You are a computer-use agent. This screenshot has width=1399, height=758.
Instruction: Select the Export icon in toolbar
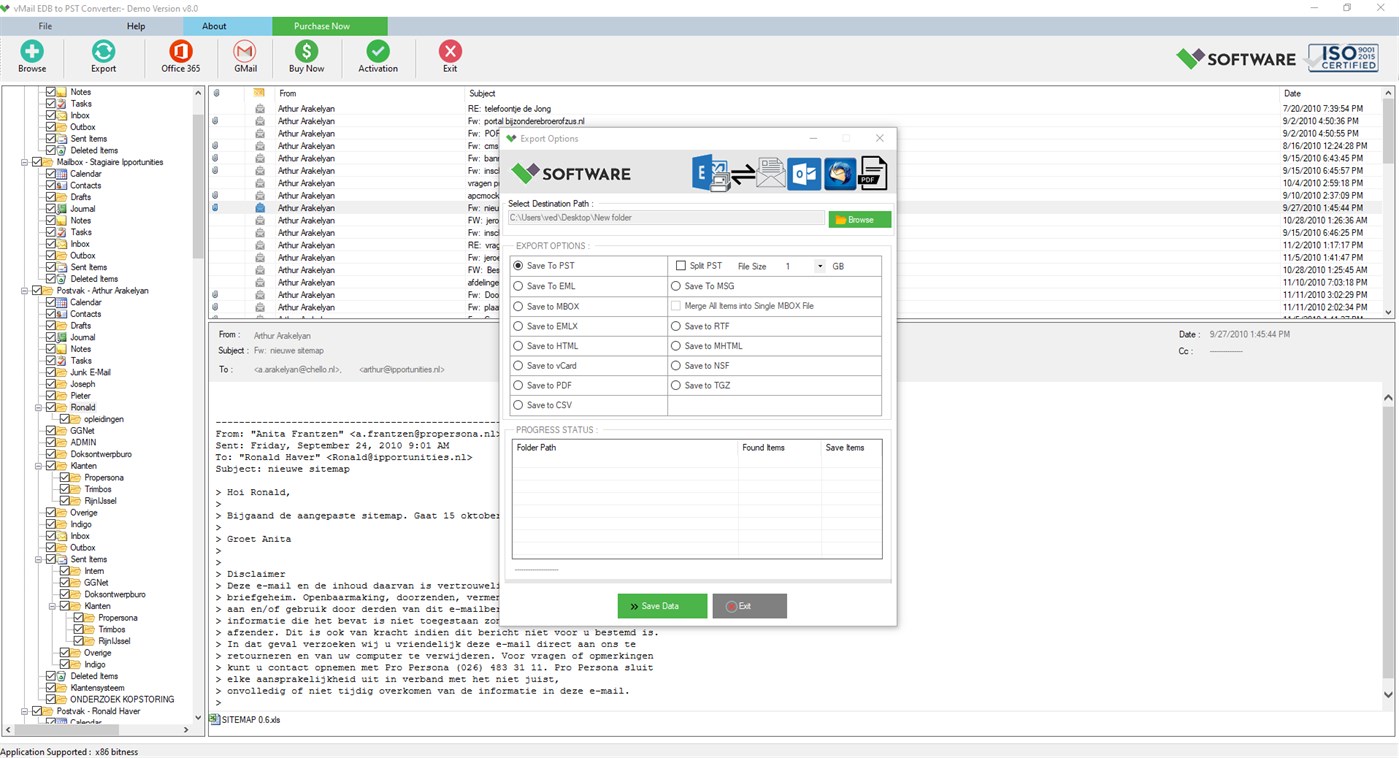[x=102, y=55]
